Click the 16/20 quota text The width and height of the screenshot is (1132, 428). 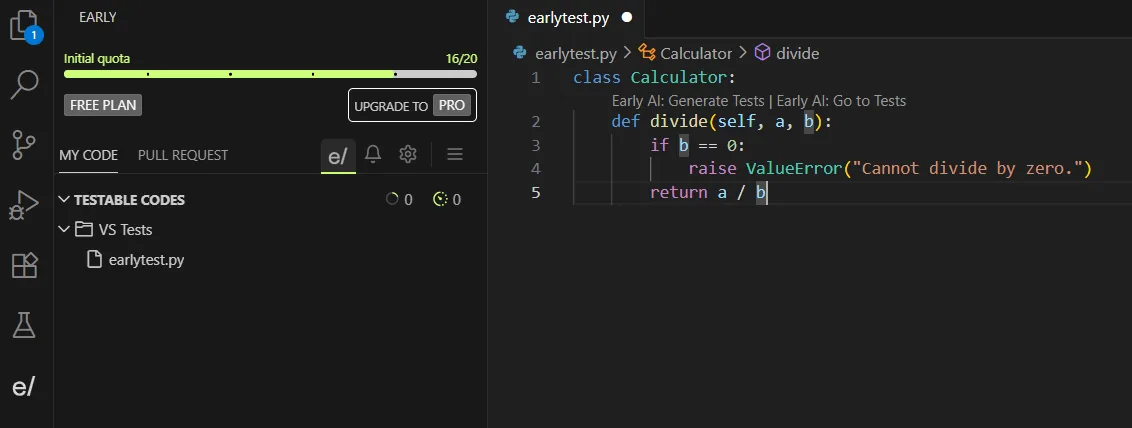461,59
